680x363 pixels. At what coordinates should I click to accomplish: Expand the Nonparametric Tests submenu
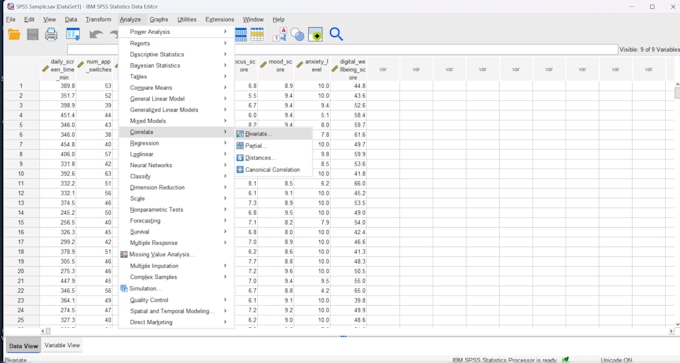coord(176,209)
